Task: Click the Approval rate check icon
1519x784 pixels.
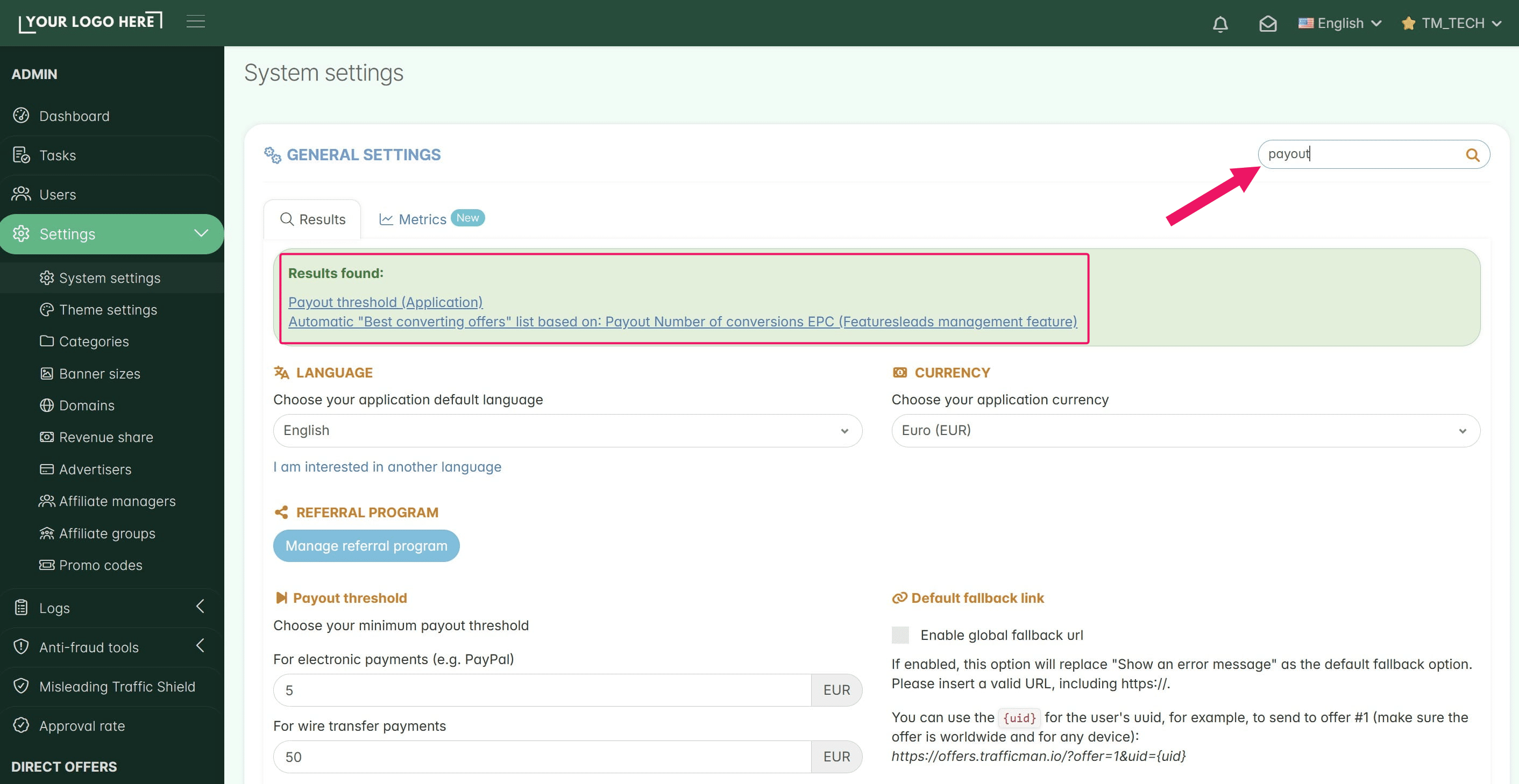Action: (x=21, y=725)
